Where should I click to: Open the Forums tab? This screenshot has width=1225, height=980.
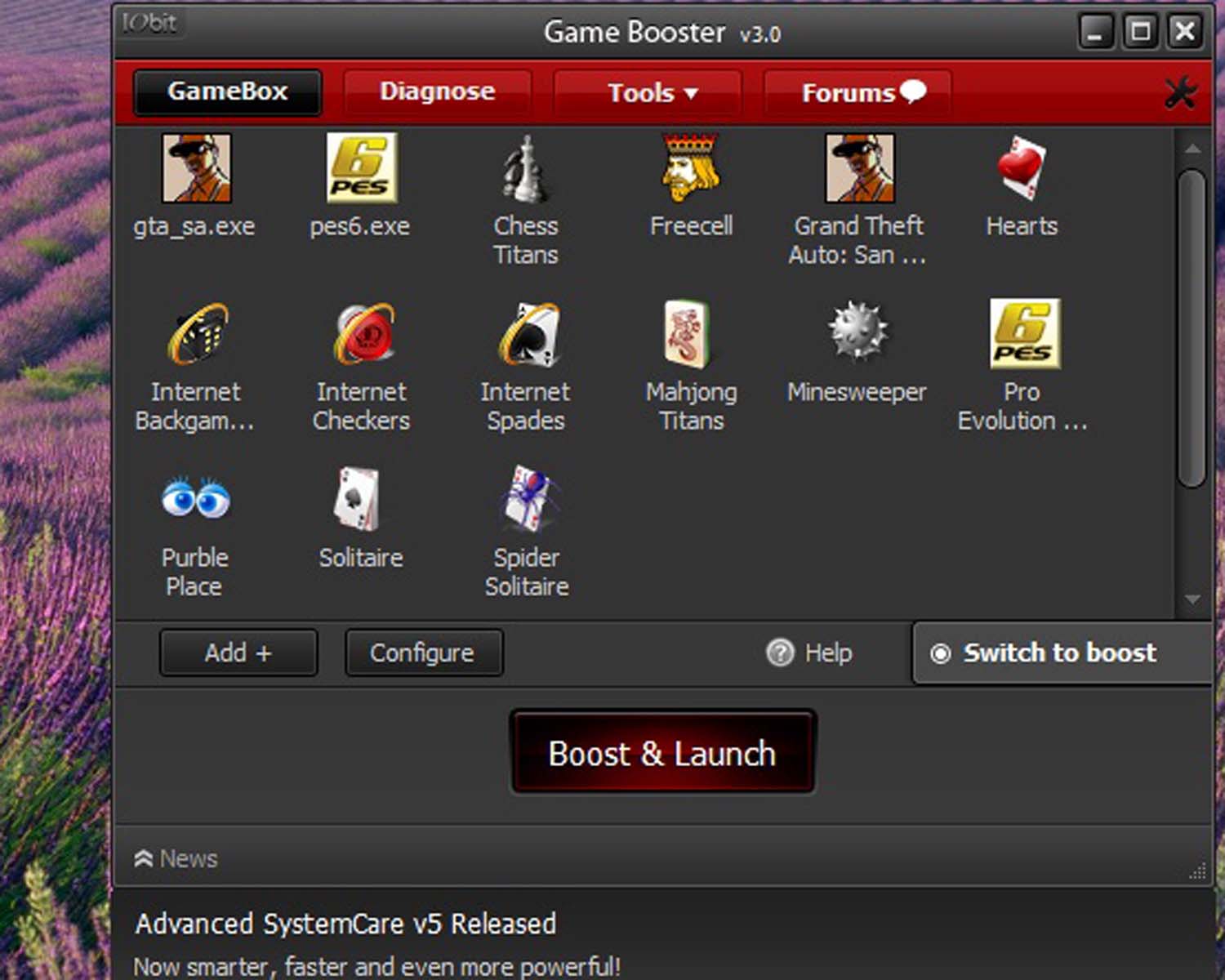tap(857, 91)
